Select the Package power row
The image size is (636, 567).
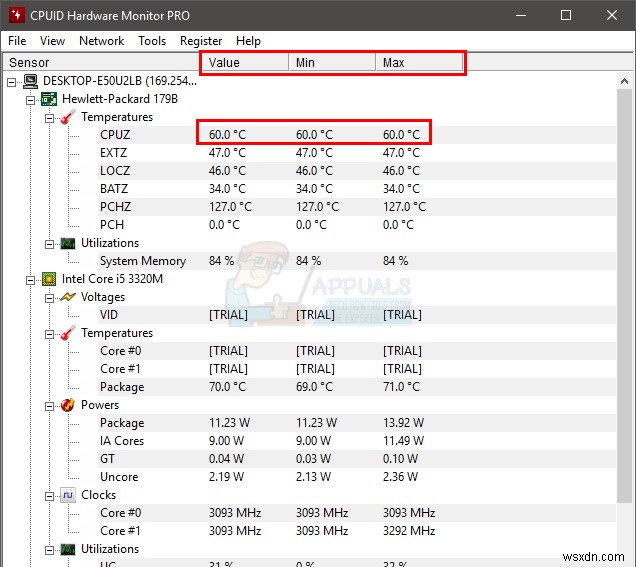coord(357,423)
